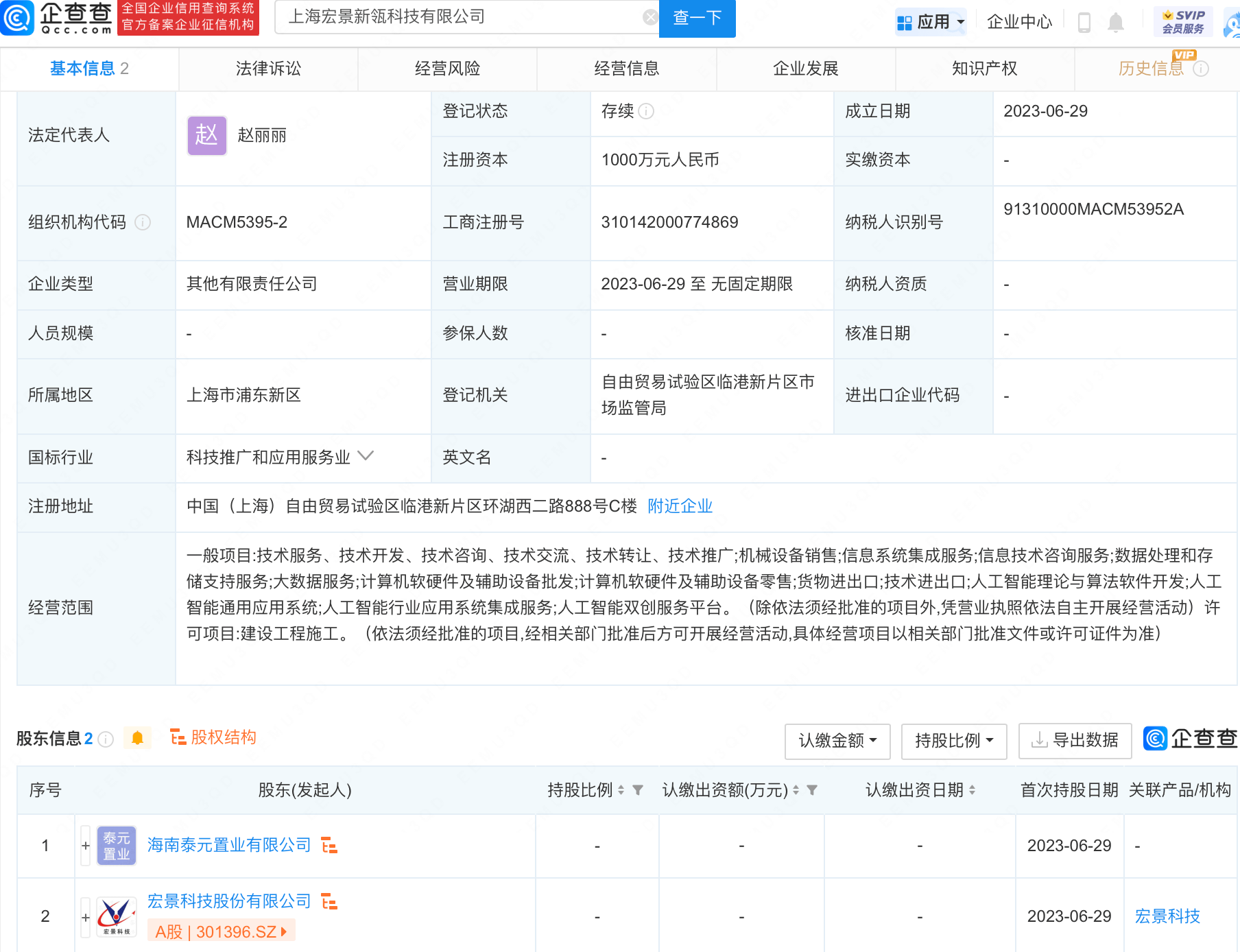Click info icon next to 存续 status
This screenshot has width=1240, height=952.
click(646, 111)
